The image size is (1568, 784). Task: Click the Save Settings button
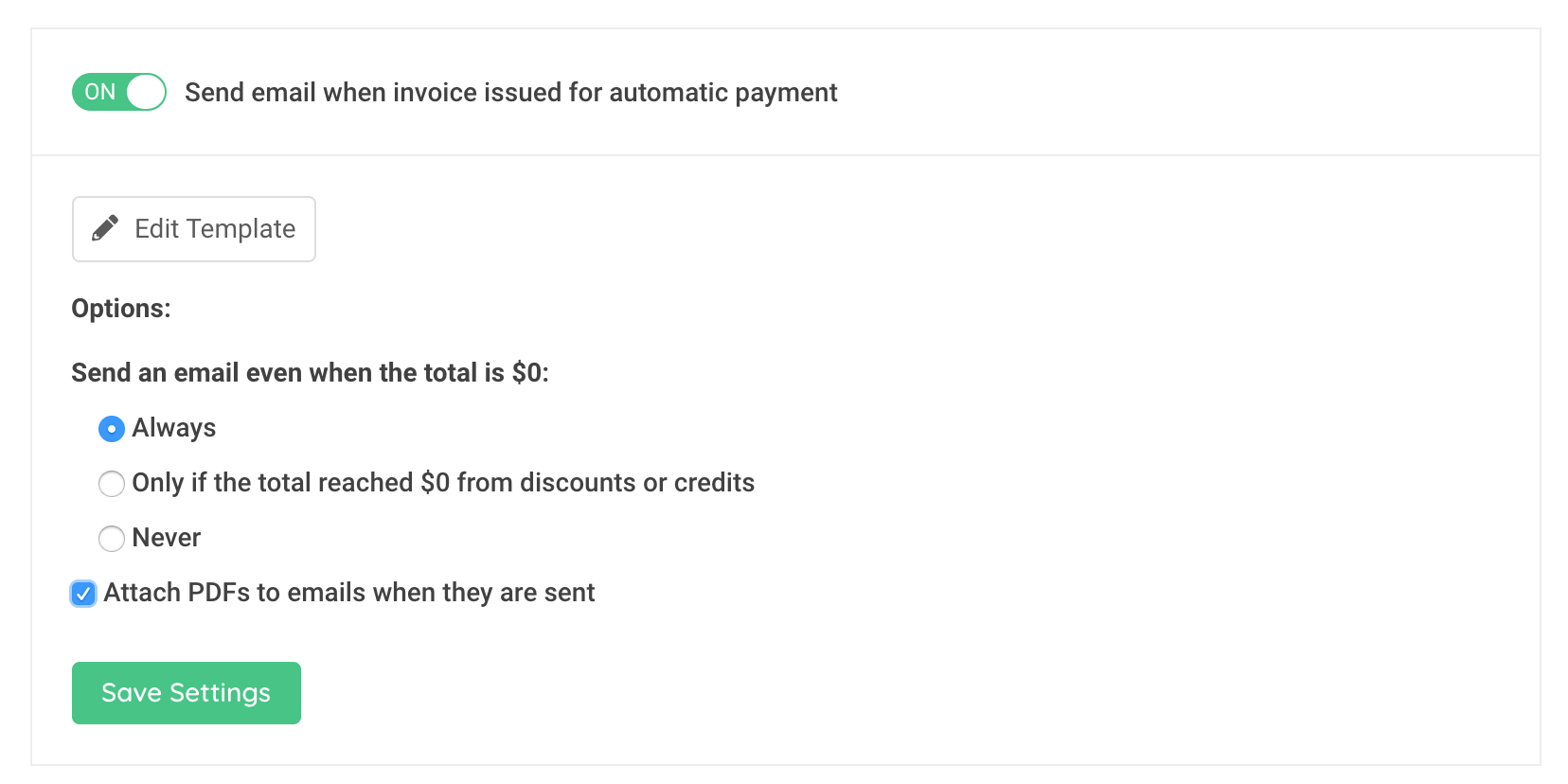187,693
